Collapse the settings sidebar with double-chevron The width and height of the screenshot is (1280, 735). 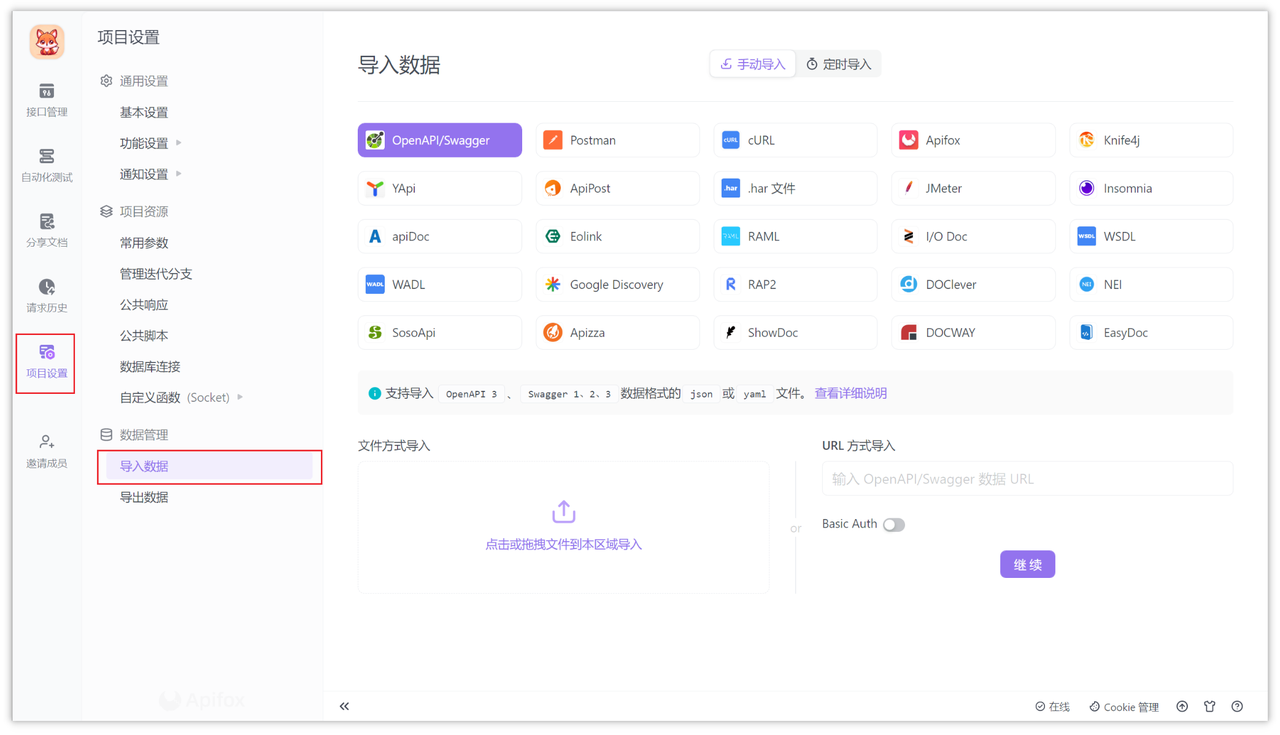(x=344, y=706)
